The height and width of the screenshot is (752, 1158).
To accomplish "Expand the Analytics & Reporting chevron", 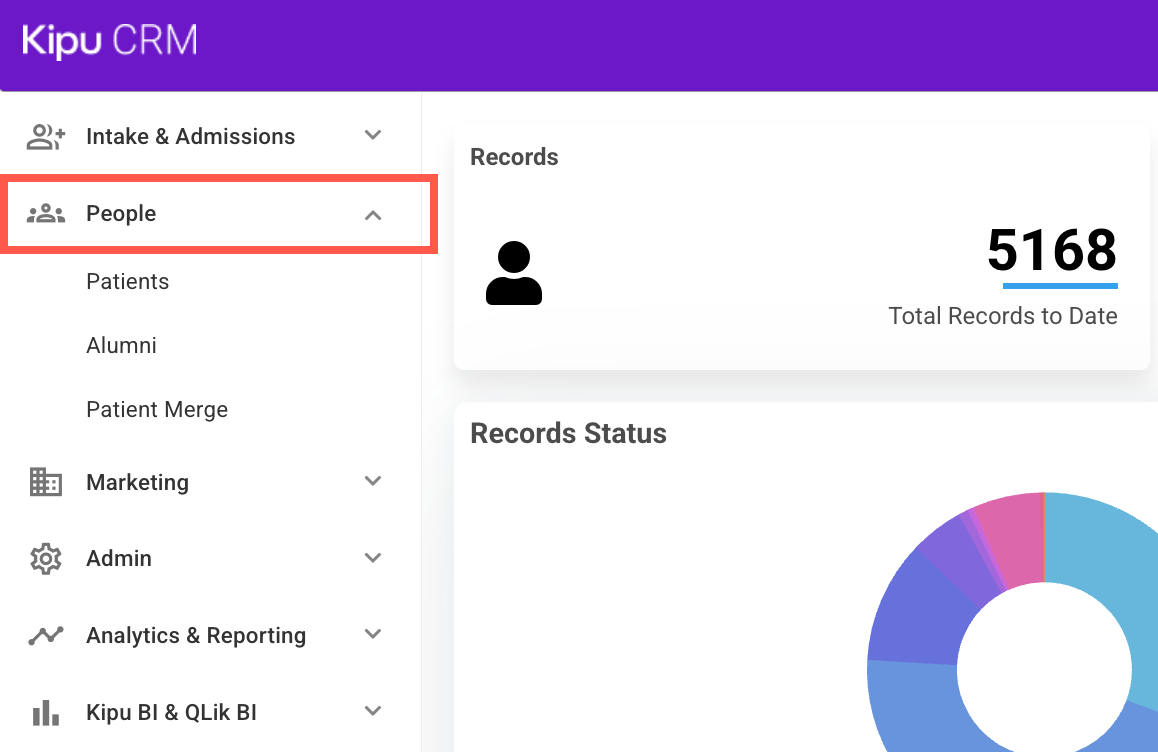I will 373,634.
